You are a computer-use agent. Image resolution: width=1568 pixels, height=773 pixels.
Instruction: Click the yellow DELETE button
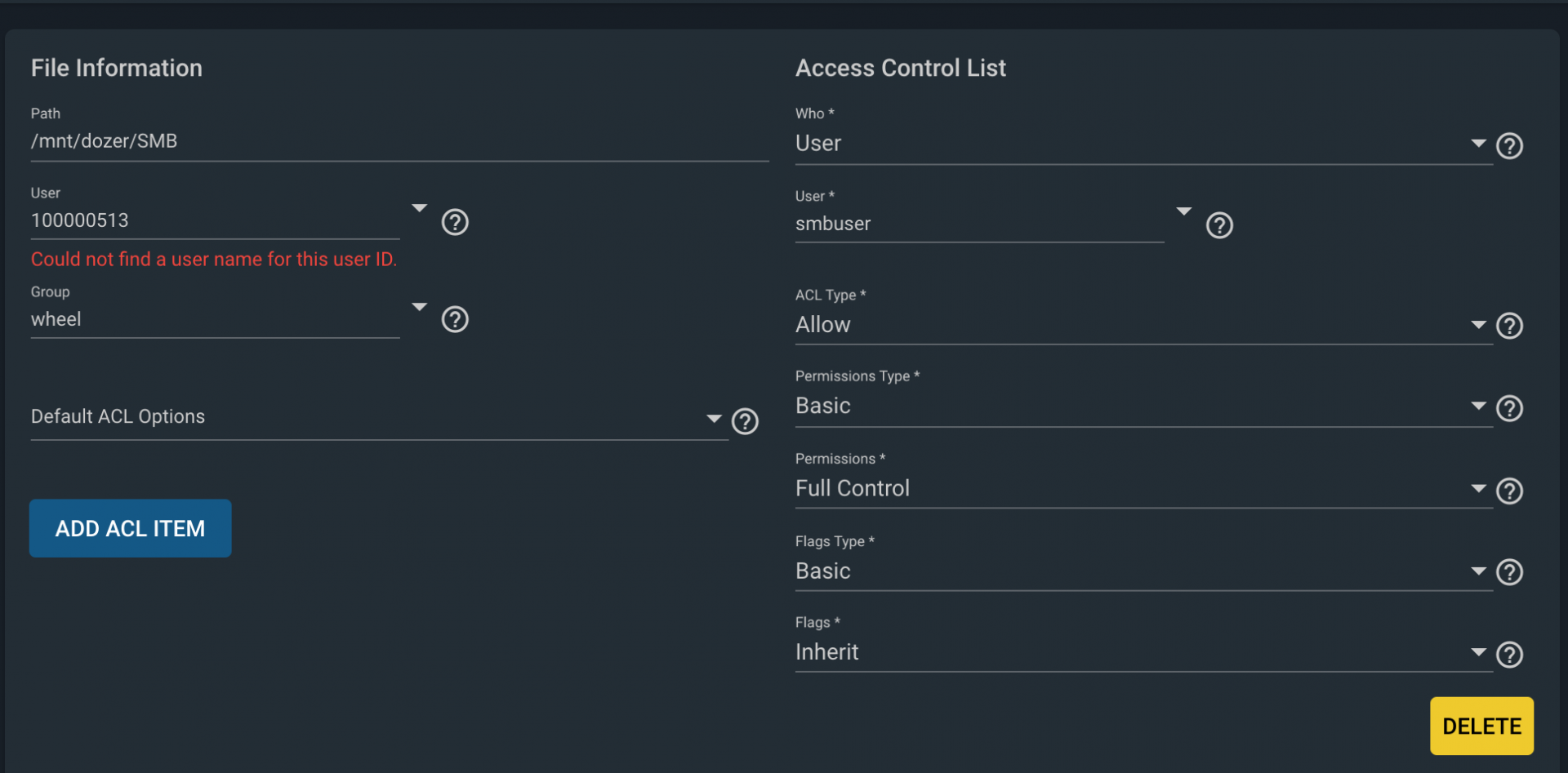pos(1481,726)
